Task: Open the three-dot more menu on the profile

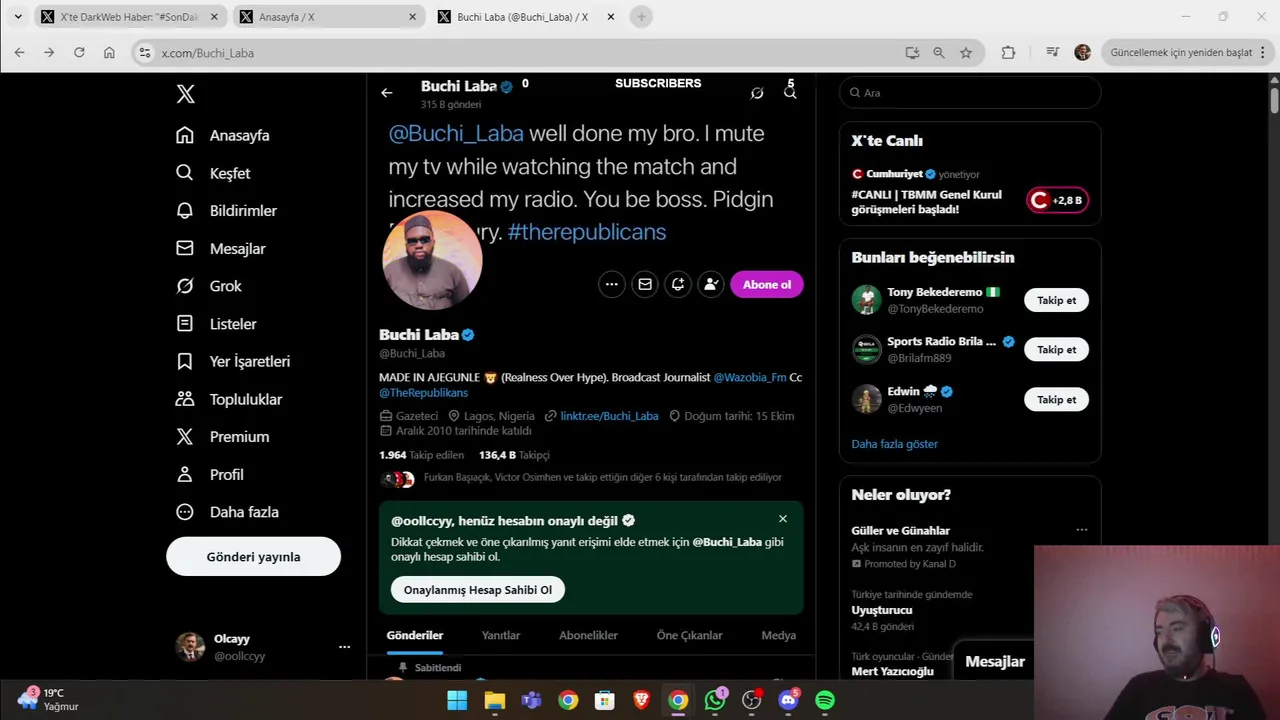Action: click(x=611, y=284)
